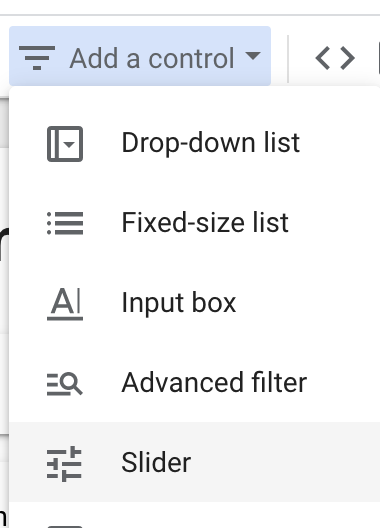The width and height of the screenshot is (380, 528).
Task: Click blank area right of Advanced filter text
Action: (344, 382)
